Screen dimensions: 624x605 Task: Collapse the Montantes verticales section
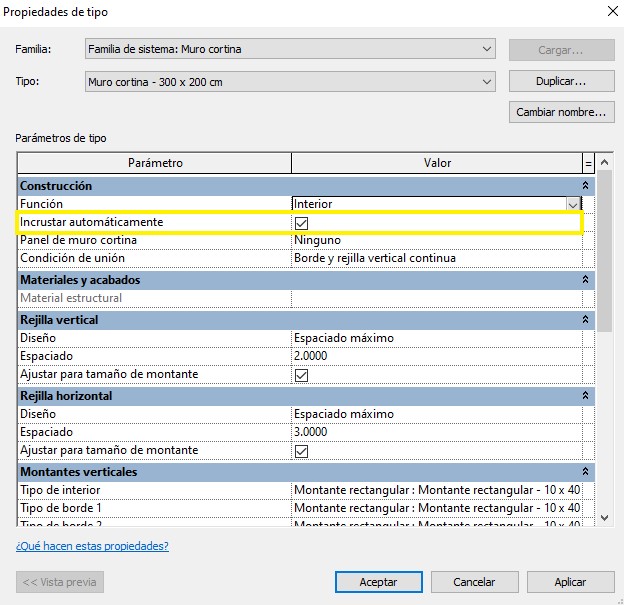point(585,472)
